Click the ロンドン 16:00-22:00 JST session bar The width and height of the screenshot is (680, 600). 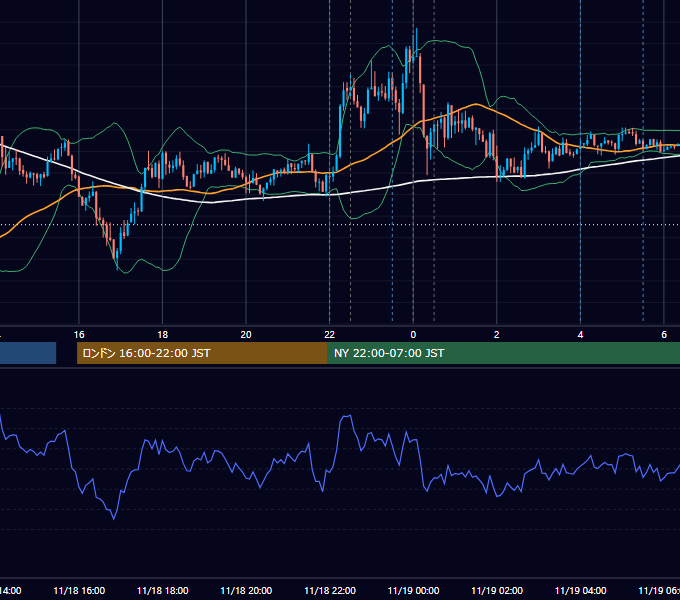[202, 353]
